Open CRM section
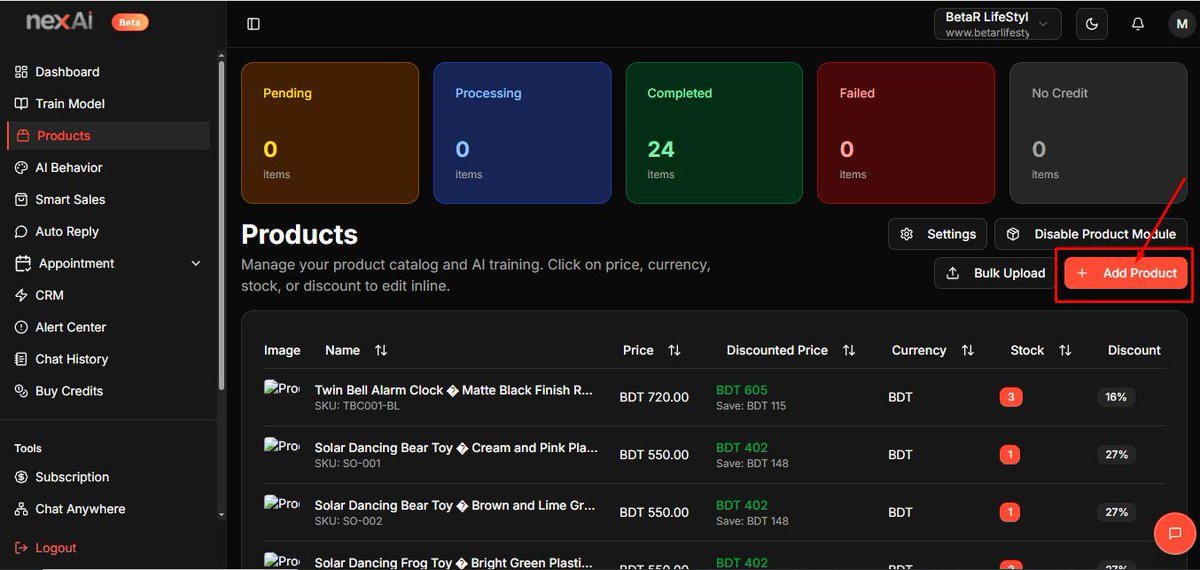The width and height of the screenshot is (1200, 570). 108,296
